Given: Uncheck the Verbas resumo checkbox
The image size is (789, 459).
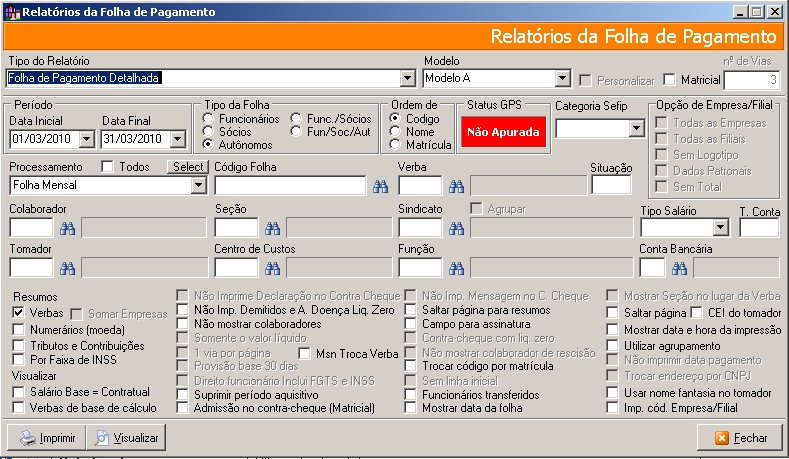Looking at the screenshot, I should (x=18, y=313).
